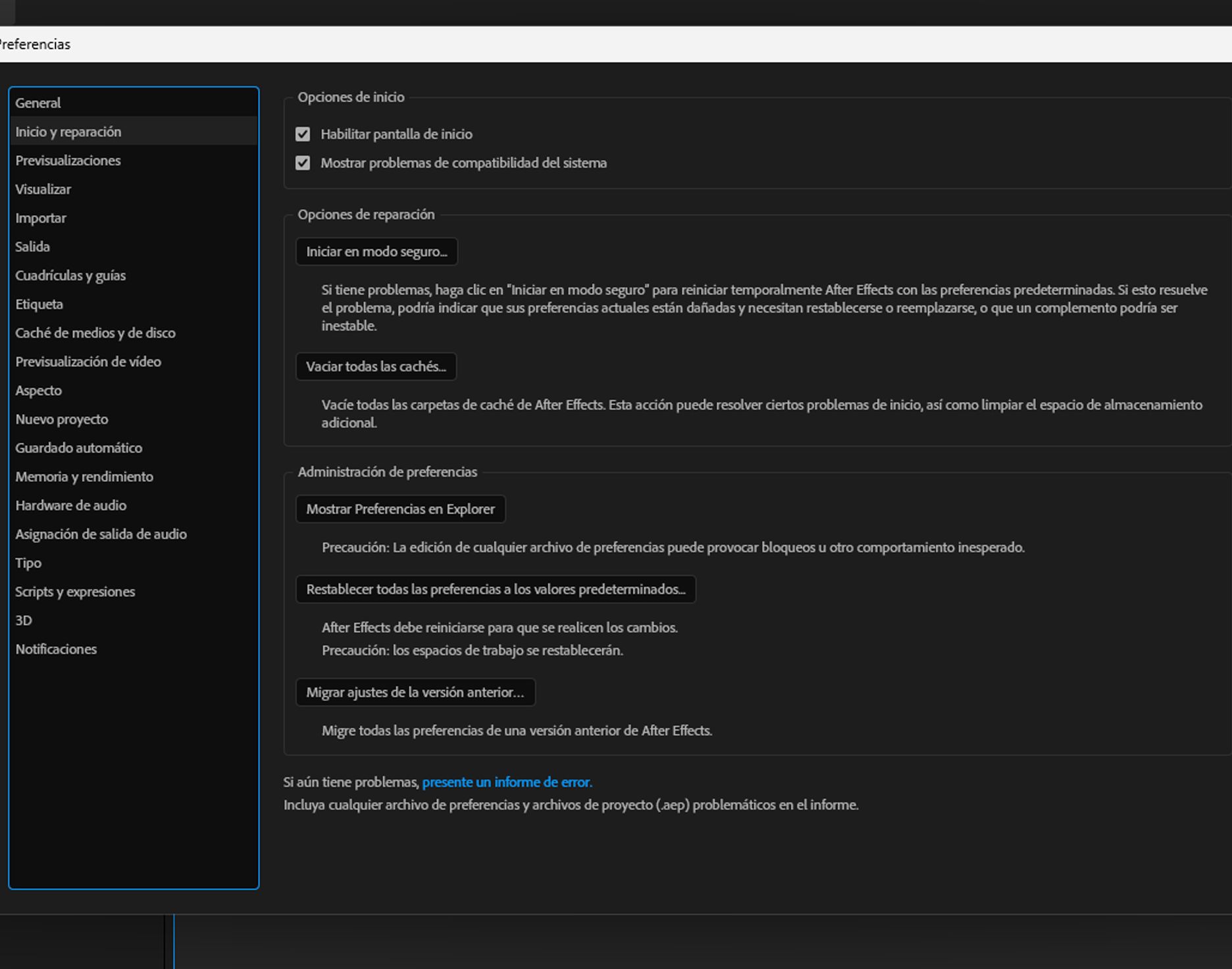1232x969 pixels.
Task: Click text Migre todas las preferencias
Action: (x=517, y=731)
